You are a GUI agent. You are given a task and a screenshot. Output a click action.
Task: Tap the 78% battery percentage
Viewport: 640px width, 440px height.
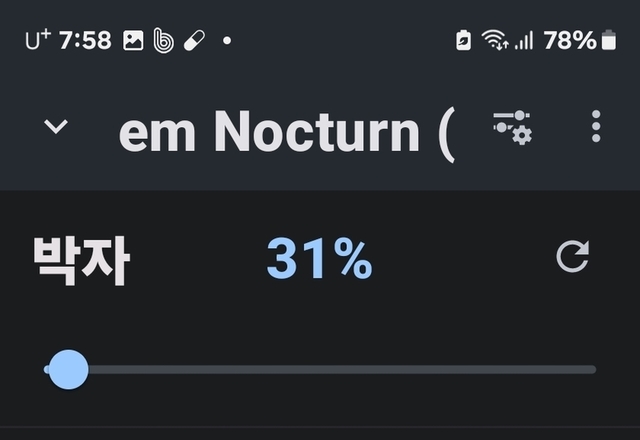click(x=570, y=40)
